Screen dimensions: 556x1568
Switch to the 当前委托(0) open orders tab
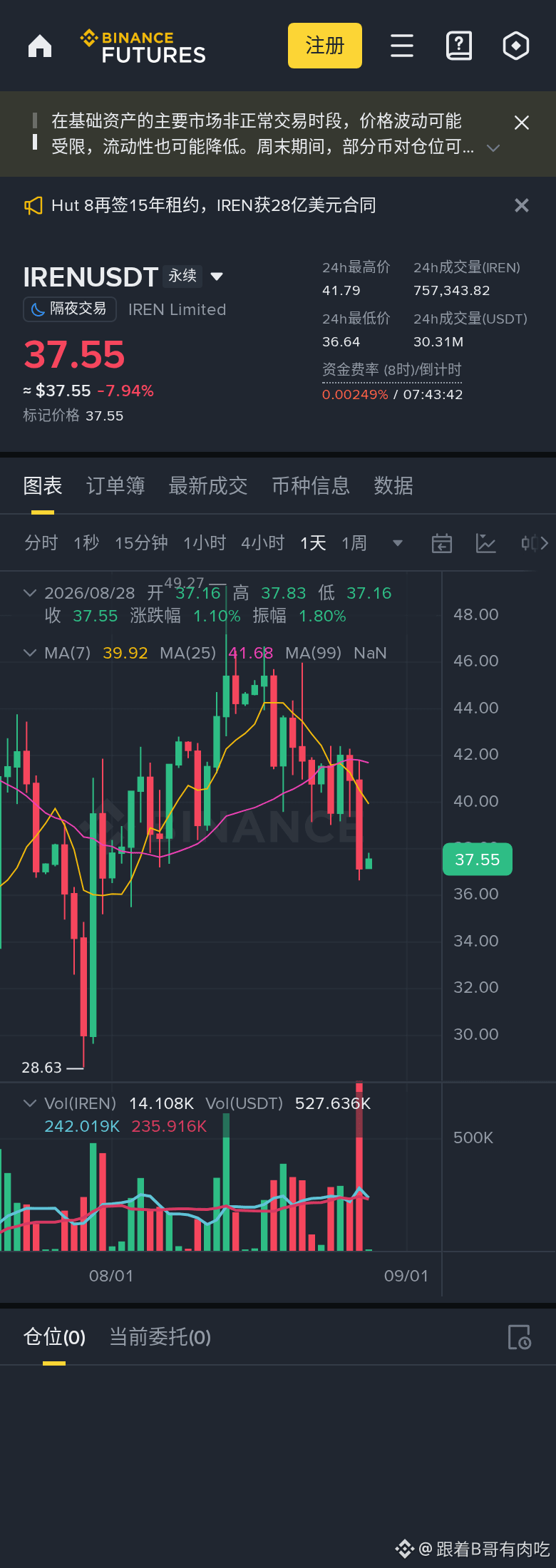tap(160, 1337)
